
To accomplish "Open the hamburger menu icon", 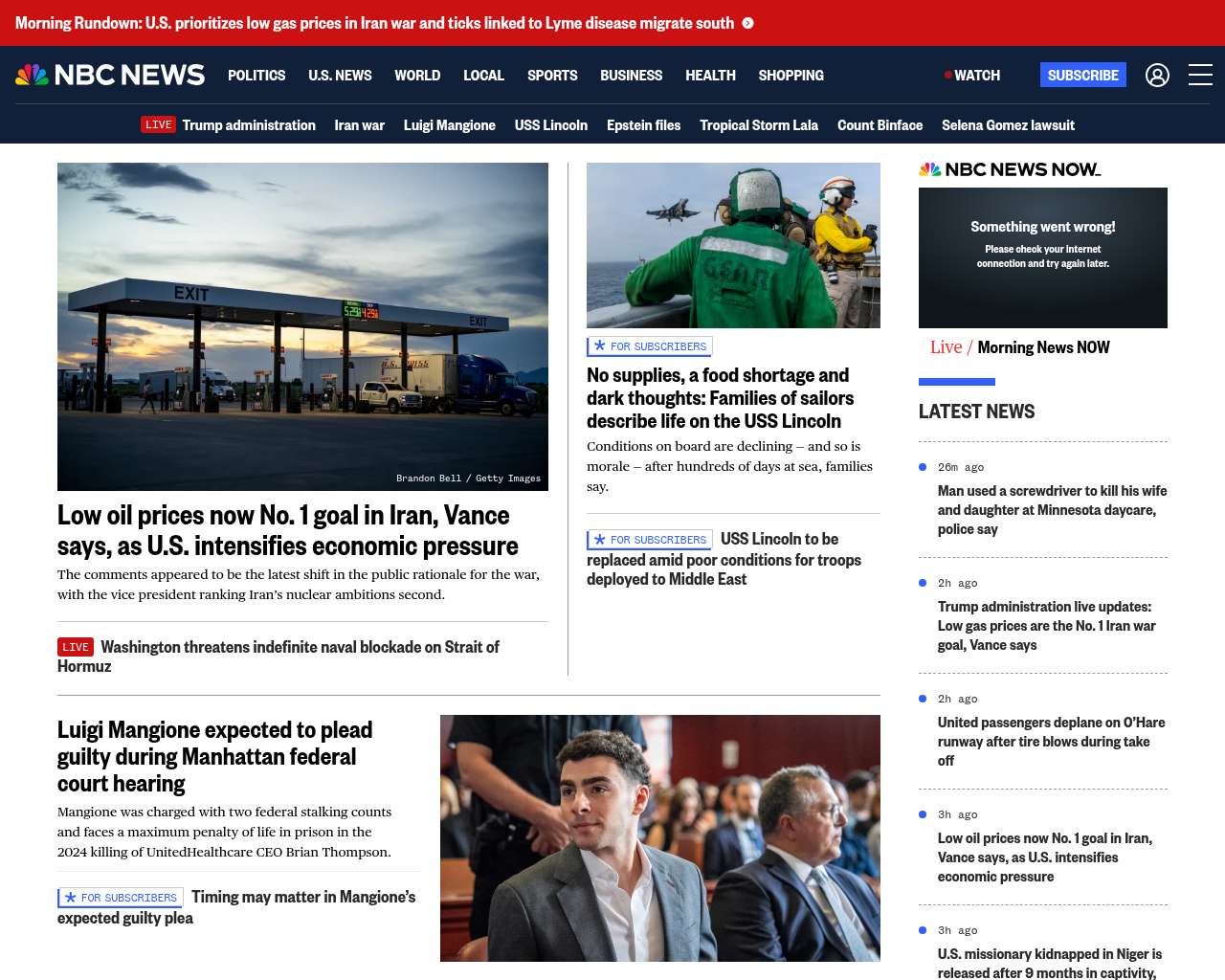I will click(x=1200, y=75).
